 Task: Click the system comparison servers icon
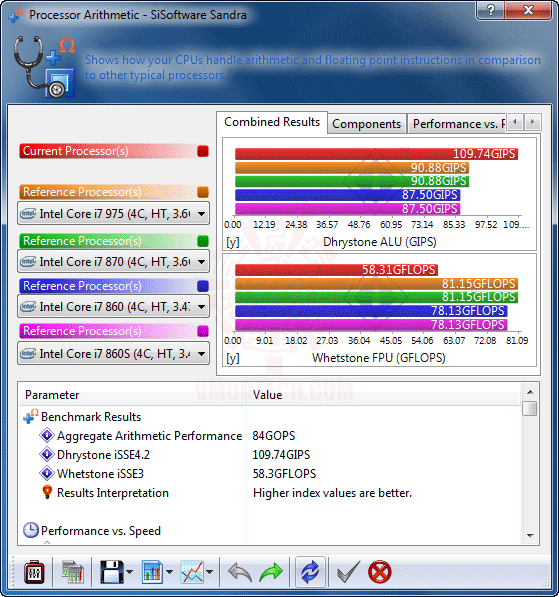[x=72, y=572]
